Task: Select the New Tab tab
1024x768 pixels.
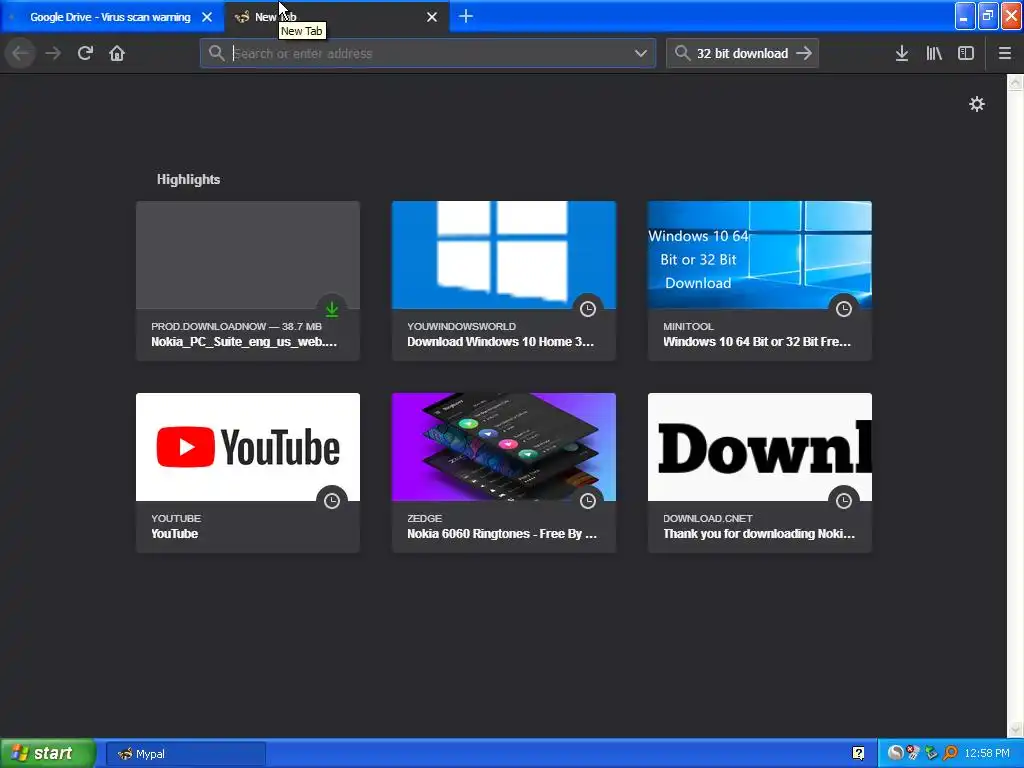Action: 336,17
